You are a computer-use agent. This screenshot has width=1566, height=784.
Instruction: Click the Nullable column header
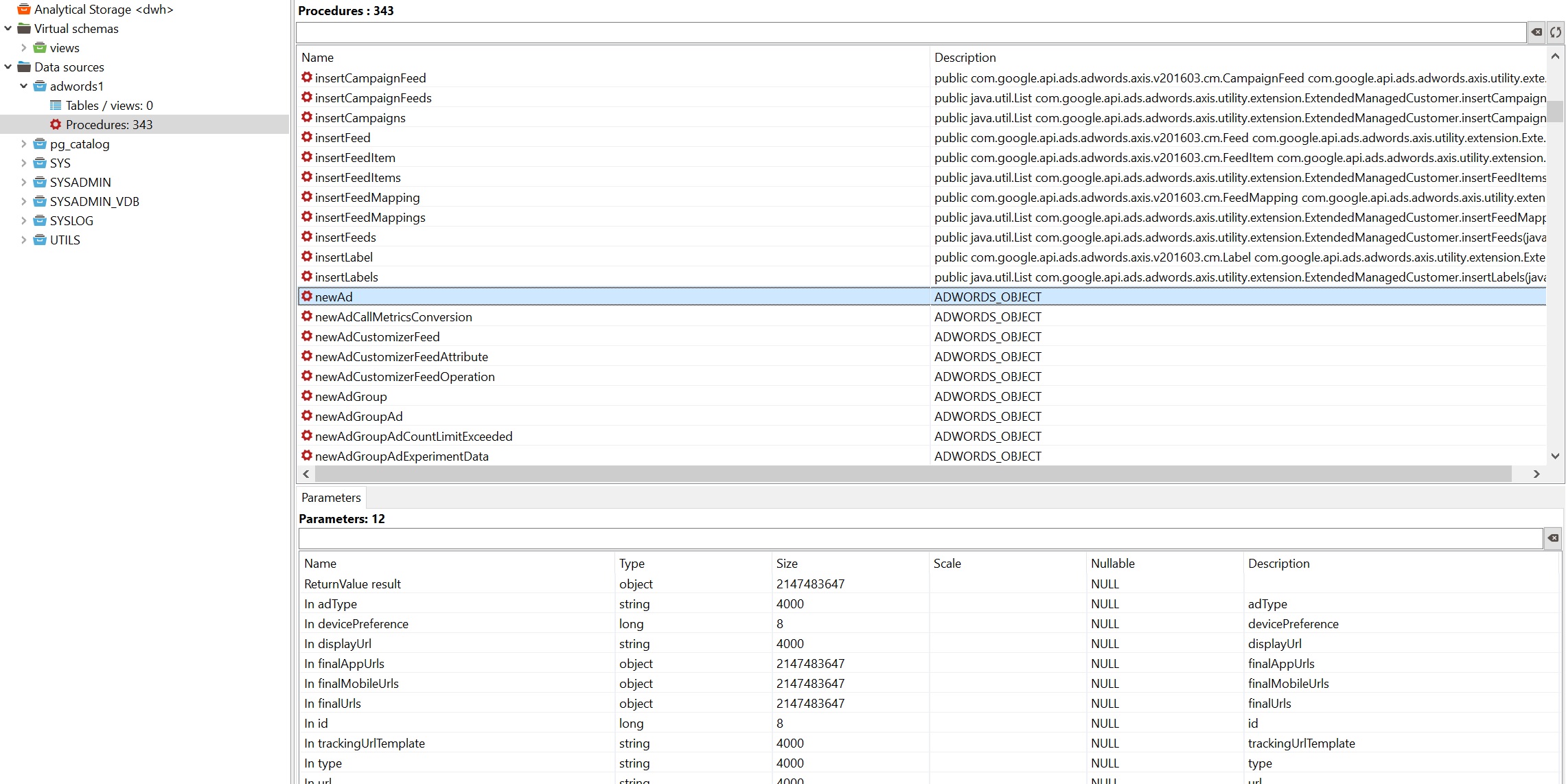1112,564
